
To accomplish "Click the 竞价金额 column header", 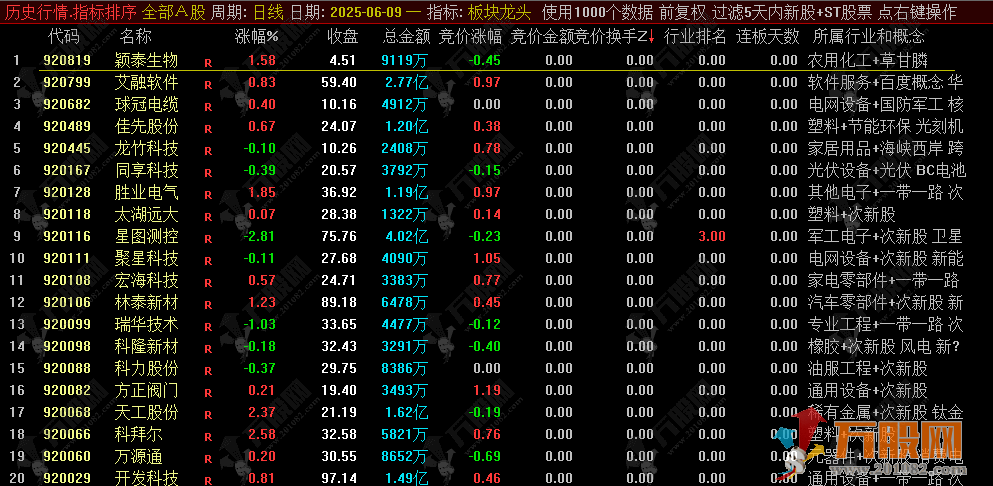I will pos(541,37).
